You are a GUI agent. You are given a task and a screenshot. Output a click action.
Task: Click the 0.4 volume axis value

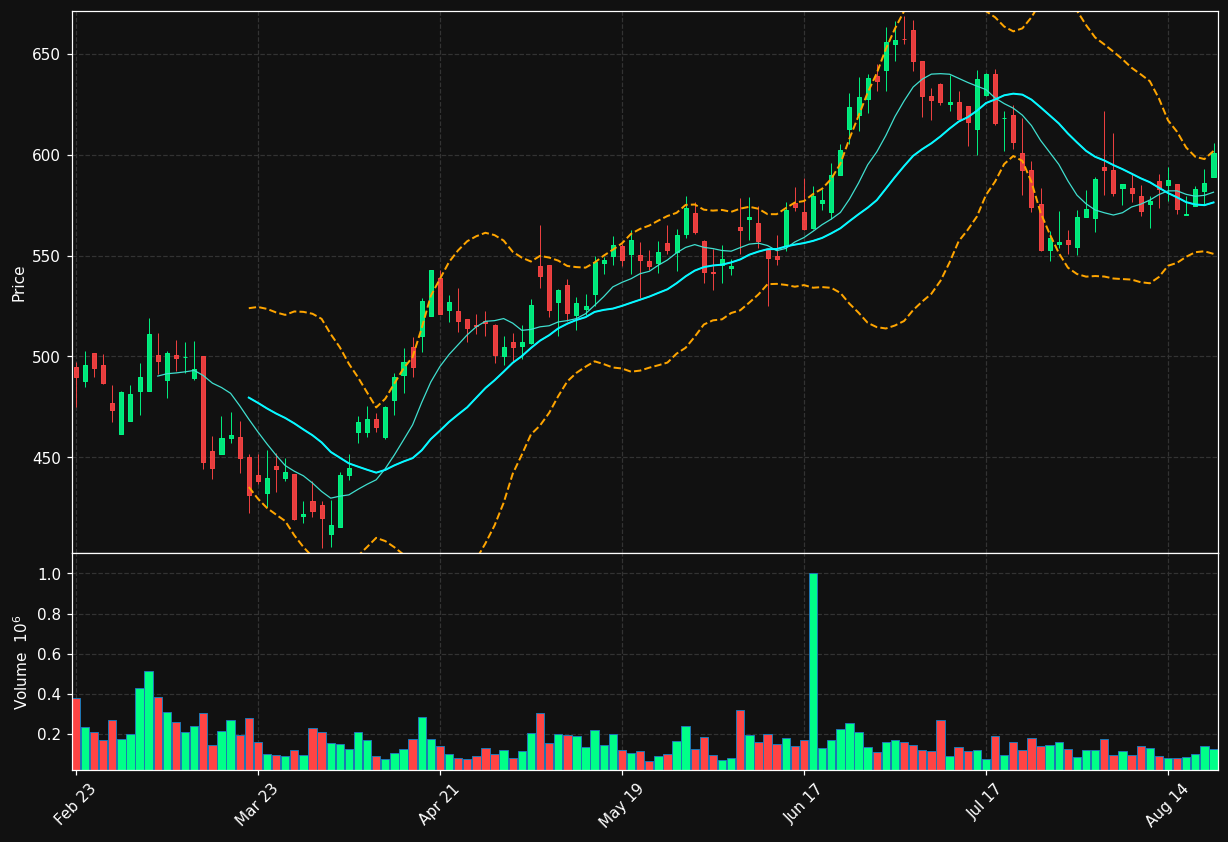[x=50, y=694]
